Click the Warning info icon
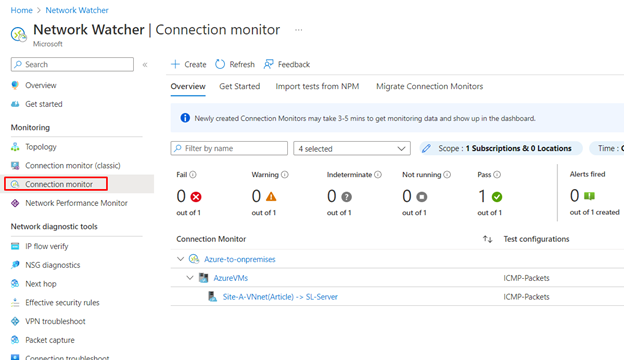624x360 pixels. pos(285,174)
